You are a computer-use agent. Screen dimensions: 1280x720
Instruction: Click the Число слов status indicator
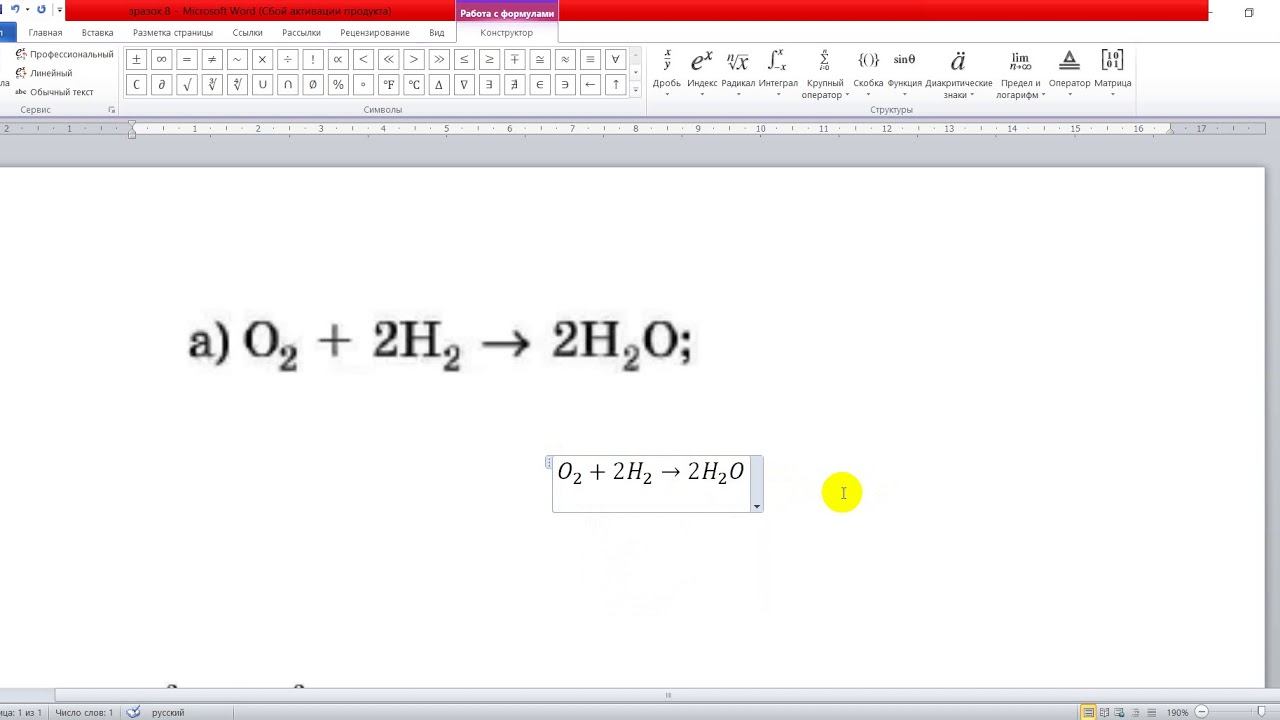pyautogui.click(x=84, y=712)
